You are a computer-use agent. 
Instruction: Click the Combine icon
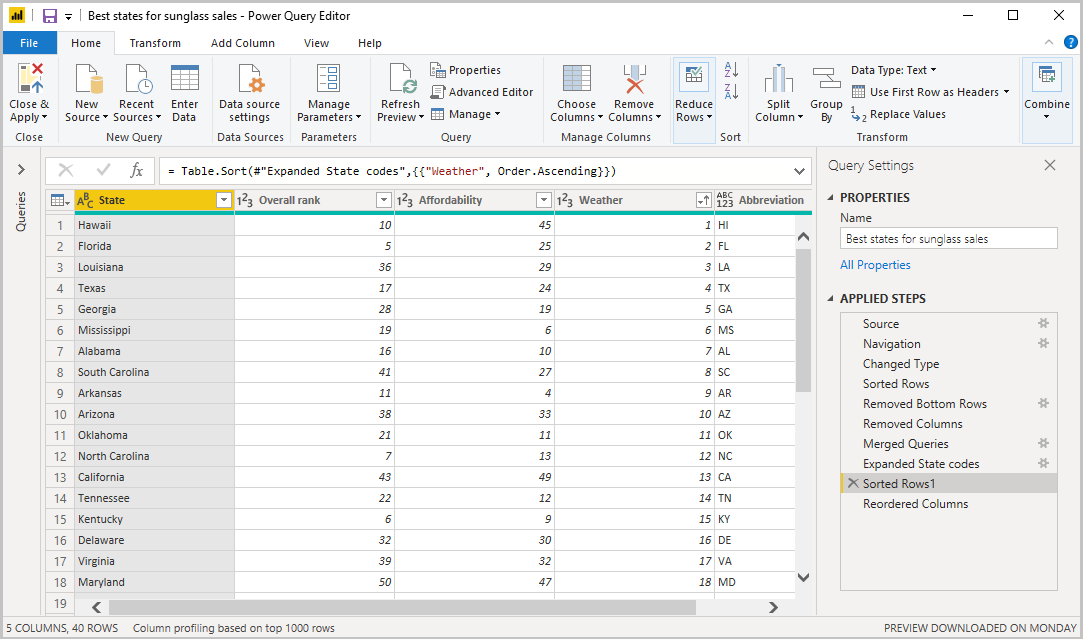[1047, 77]
